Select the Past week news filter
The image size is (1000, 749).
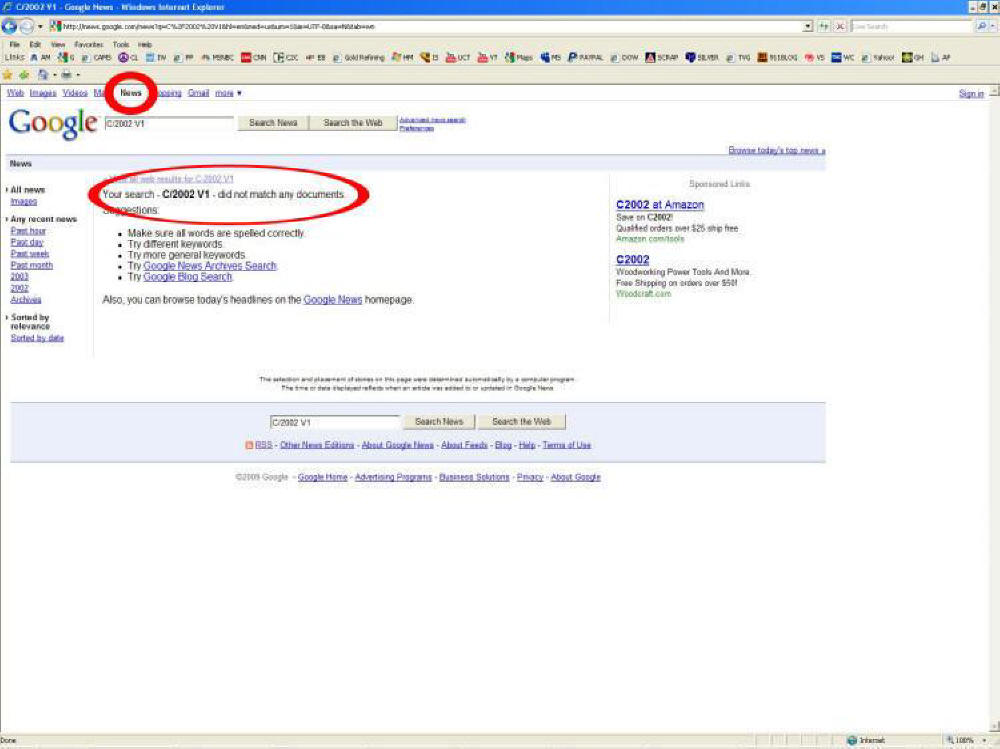click(29, 254)
